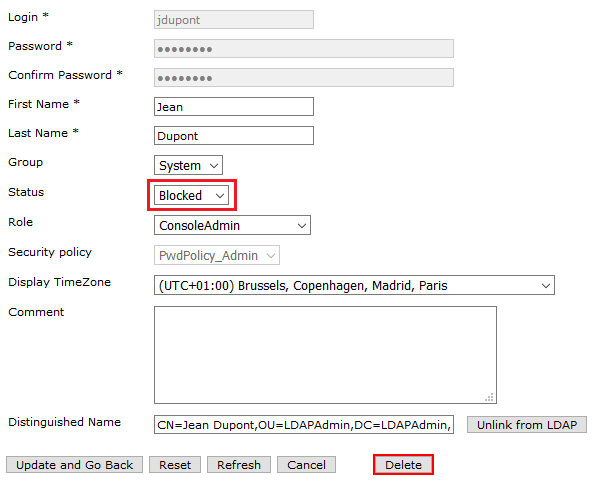599x488 pixels.
Task: Open the Role dropdown showing ConsoleAdmin
Action: 232,225
